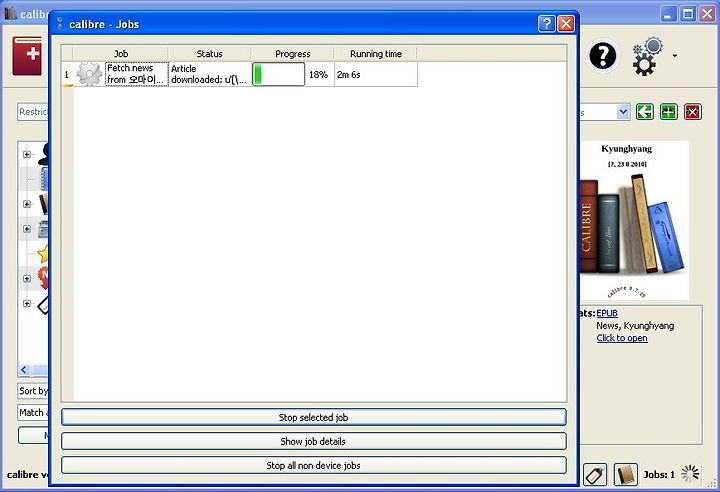Click 'Jobs: 1' indicator in status bar
This screenshot has width=720, height=492.
659,475
